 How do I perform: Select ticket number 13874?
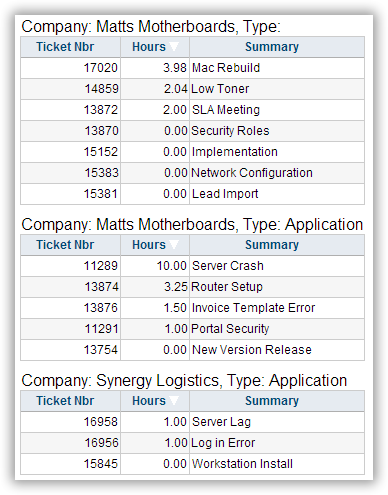pos(101,287)
